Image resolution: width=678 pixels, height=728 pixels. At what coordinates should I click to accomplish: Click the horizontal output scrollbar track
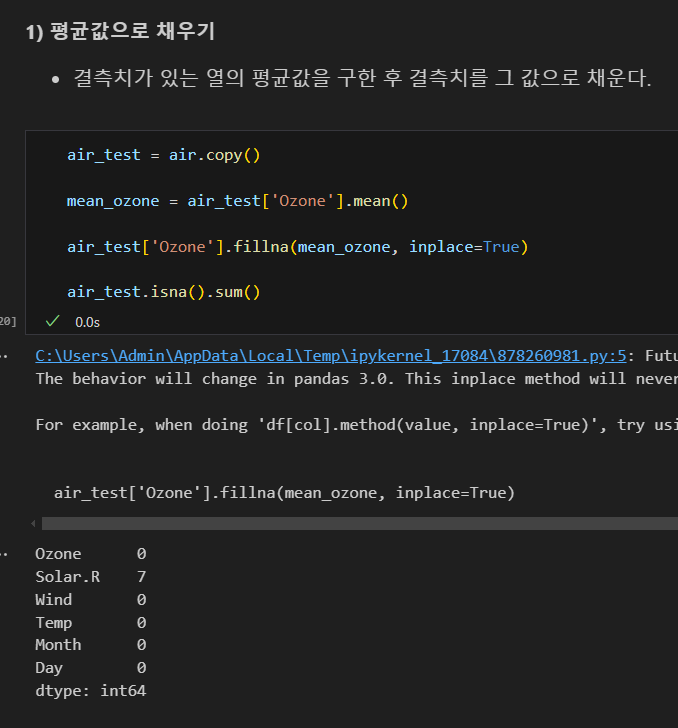[359, 524]
